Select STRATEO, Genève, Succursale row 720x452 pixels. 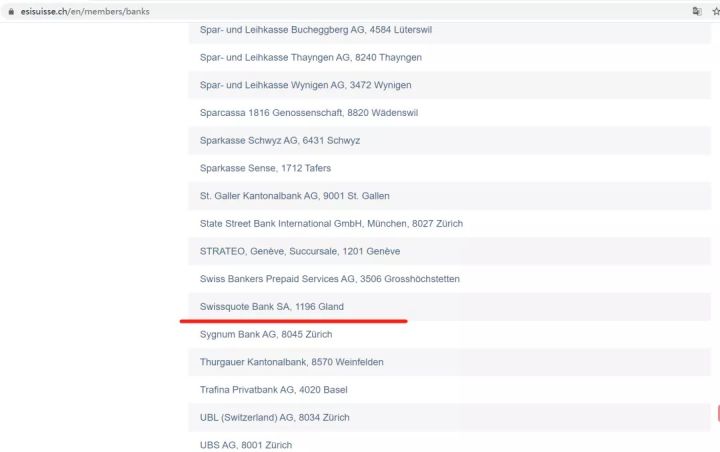450,251
